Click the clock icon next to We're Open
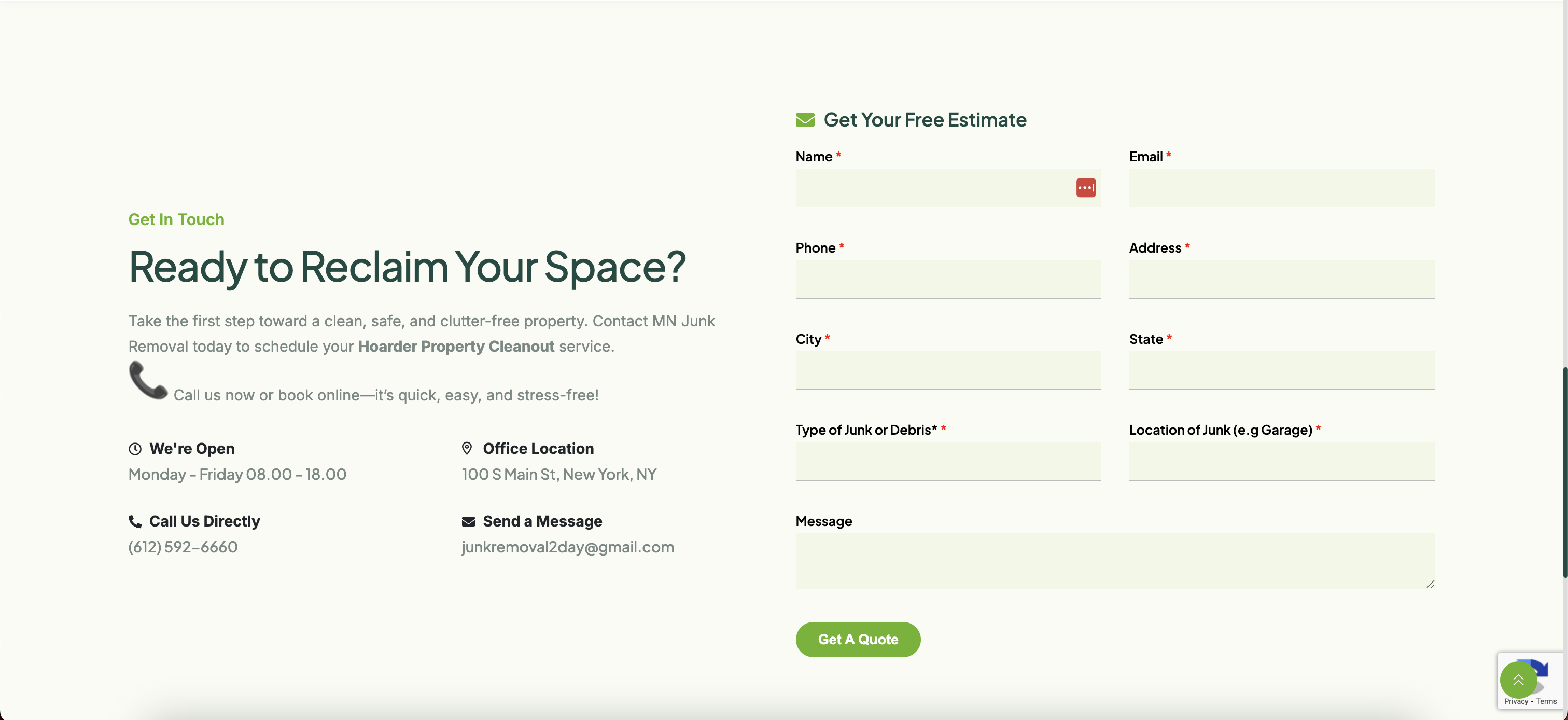 coord(135,449)
